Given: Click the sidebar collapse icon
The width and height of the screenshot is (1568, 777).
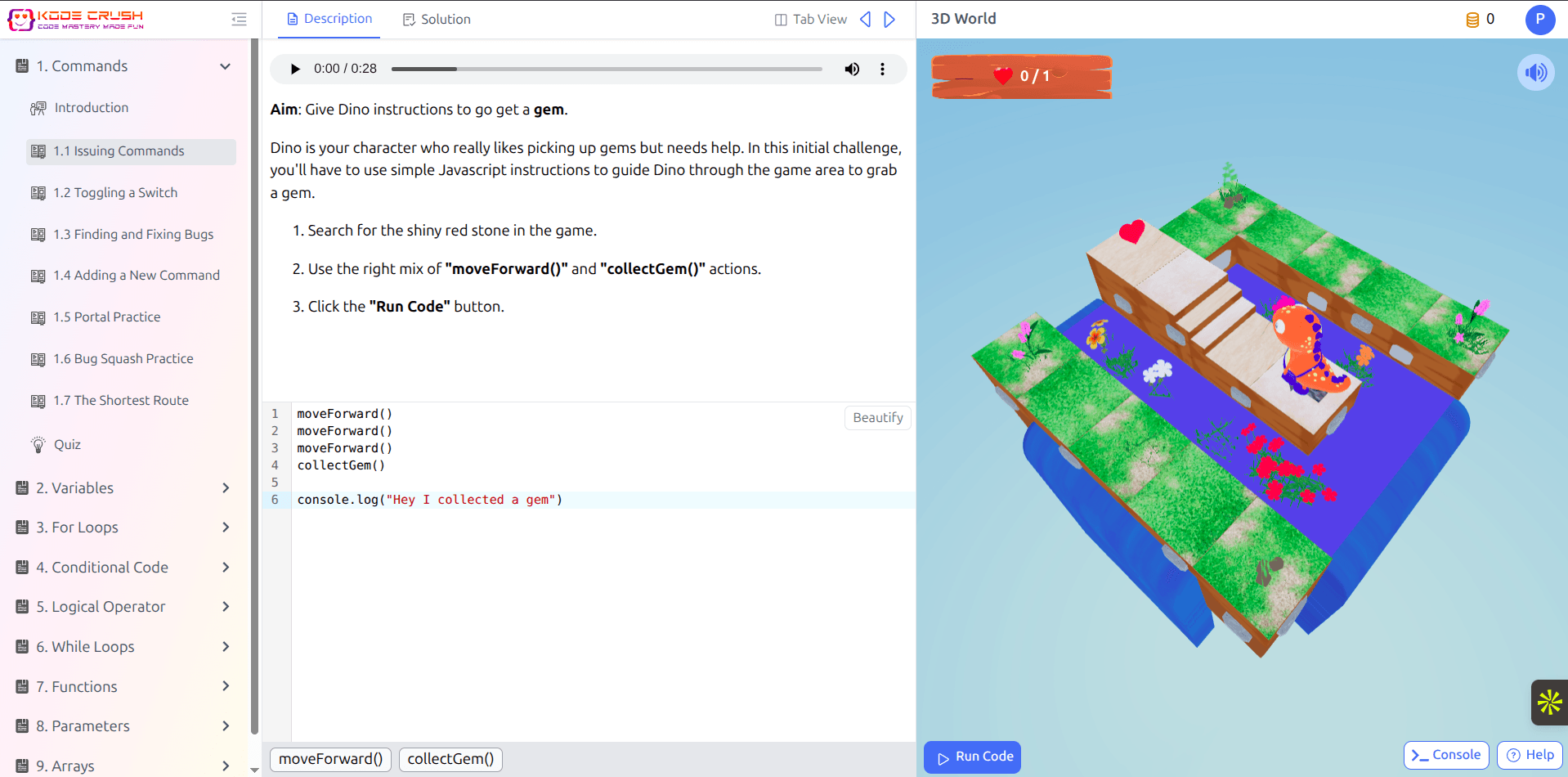Looking at the screenshot, I should (x=238, y=19).
